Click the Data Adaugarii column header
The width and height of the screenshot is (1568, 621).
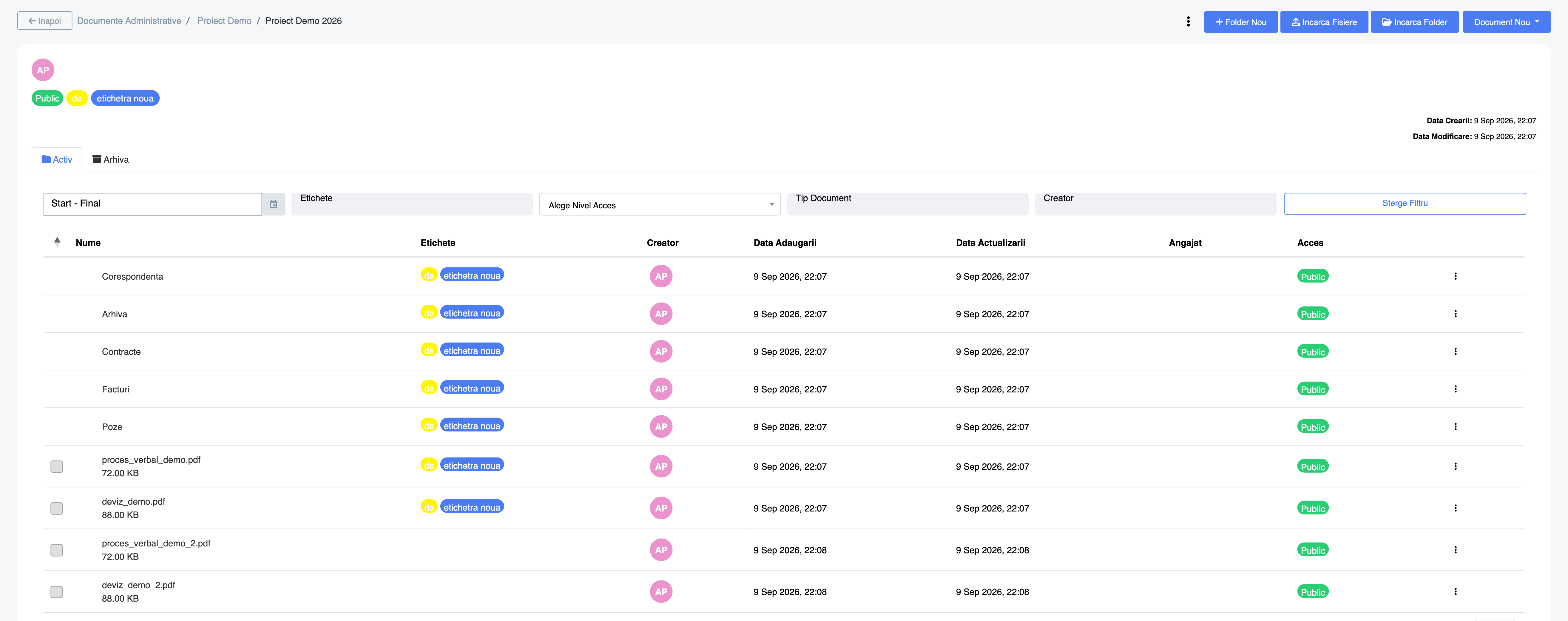click(x=785, y=243)
